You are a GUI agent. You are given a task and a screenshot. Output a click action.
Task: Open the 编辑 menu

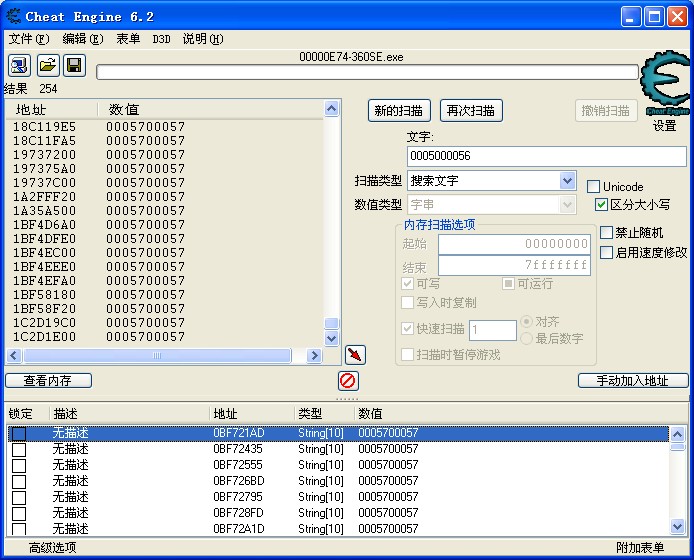click(x=82, y=39)
